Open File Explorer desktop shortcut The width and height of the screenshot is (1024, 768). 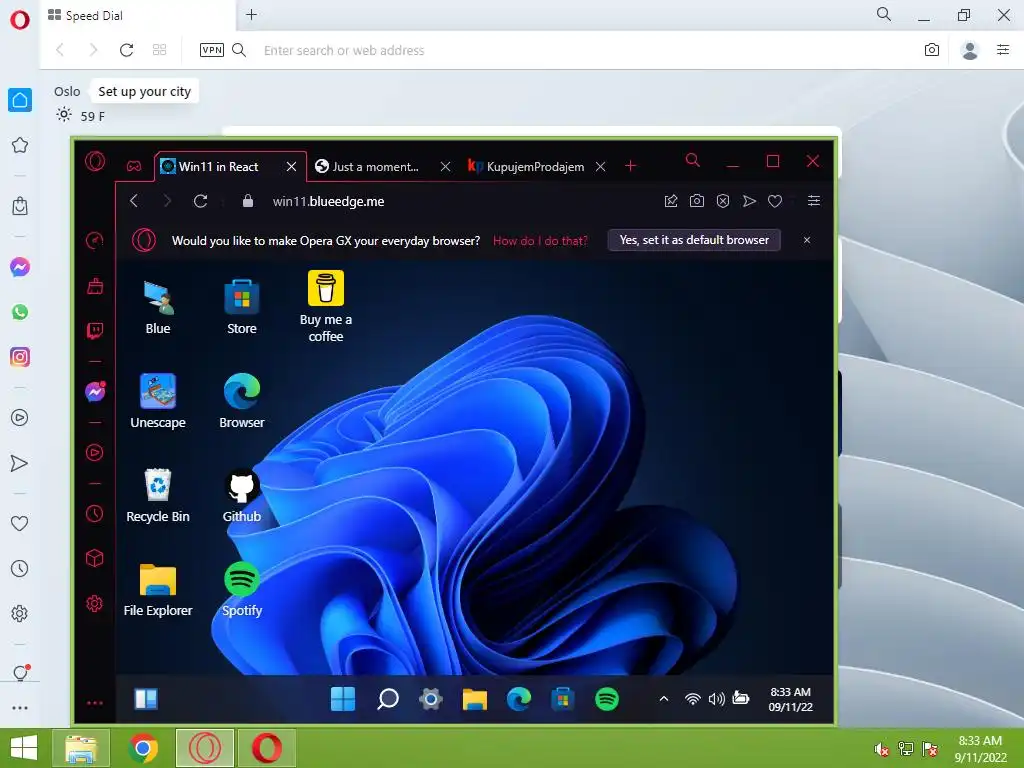tap(157, 589)
